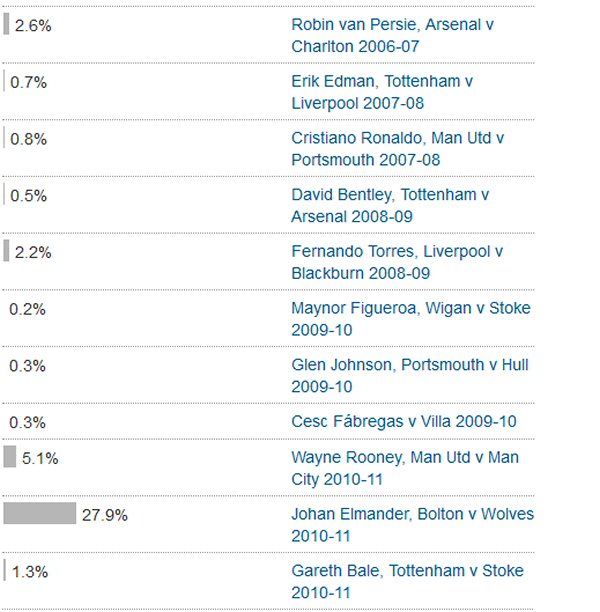Screen dimensions: 600x612
Task: Click Wayne Rooney Man Utd v Man City link
Action: coord(405,468)
